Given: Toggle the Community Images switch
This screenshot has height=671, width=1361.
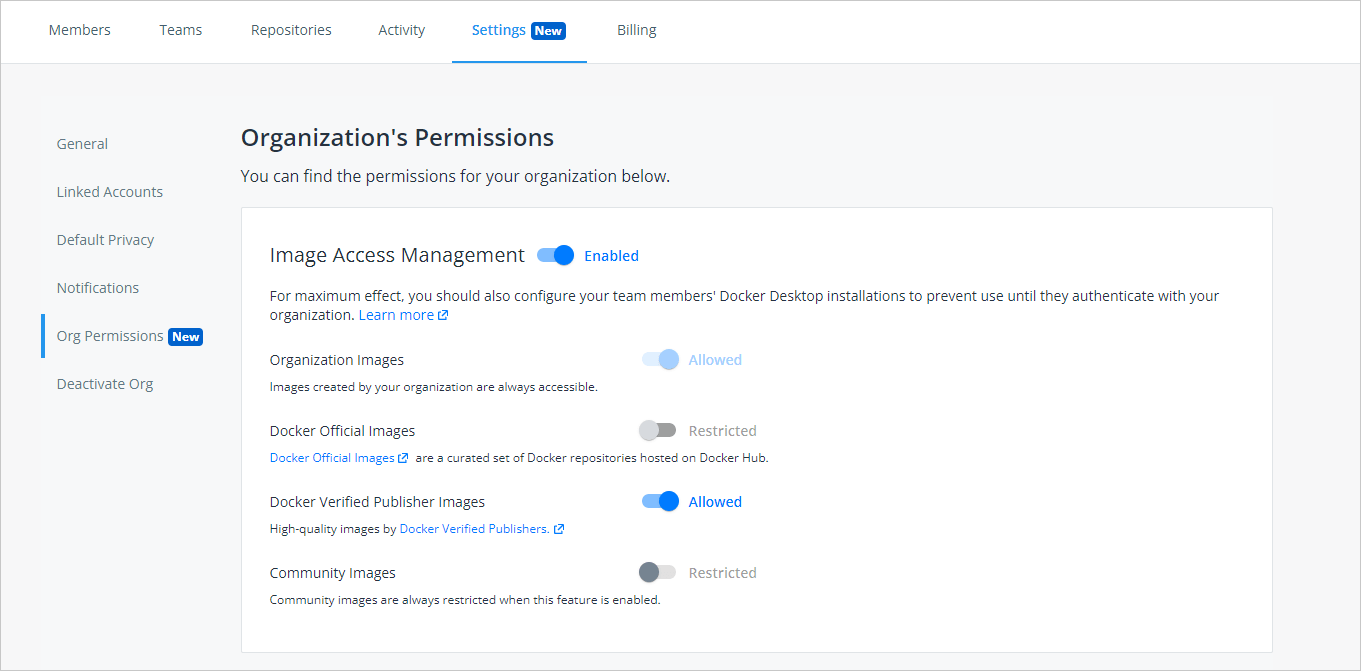Looking at the screenshot, I should tap(657, 572).
